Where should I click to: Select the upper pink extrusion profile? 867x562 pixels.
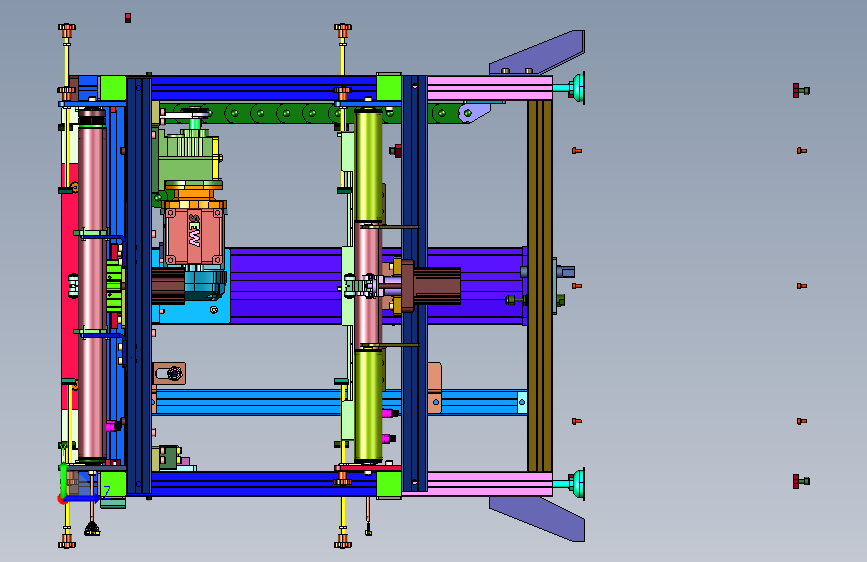pyautogui.click(x=490, y=88)
